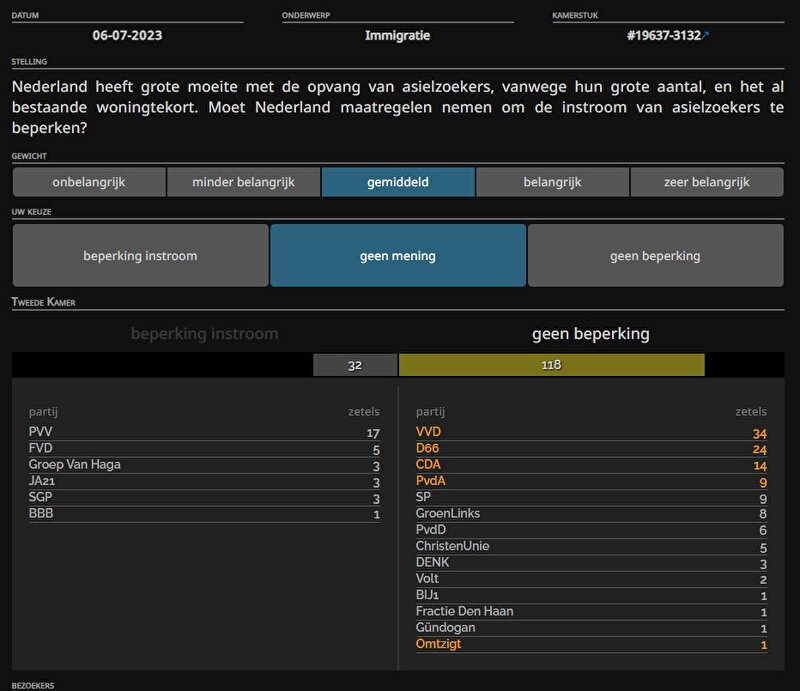The height and width of the screenshot is (691, 800).
Task: Click the grey 32 votes bar
Action: 355,365
